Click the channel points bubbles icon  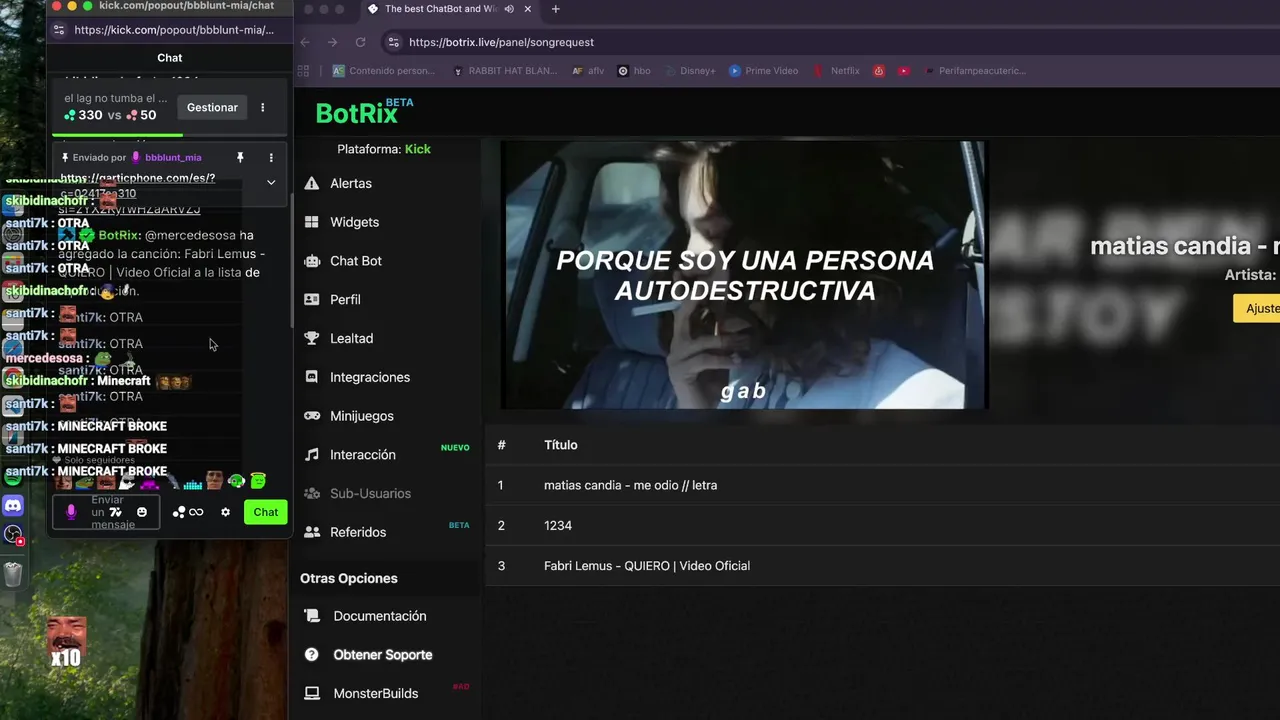(x=179, y=512)
